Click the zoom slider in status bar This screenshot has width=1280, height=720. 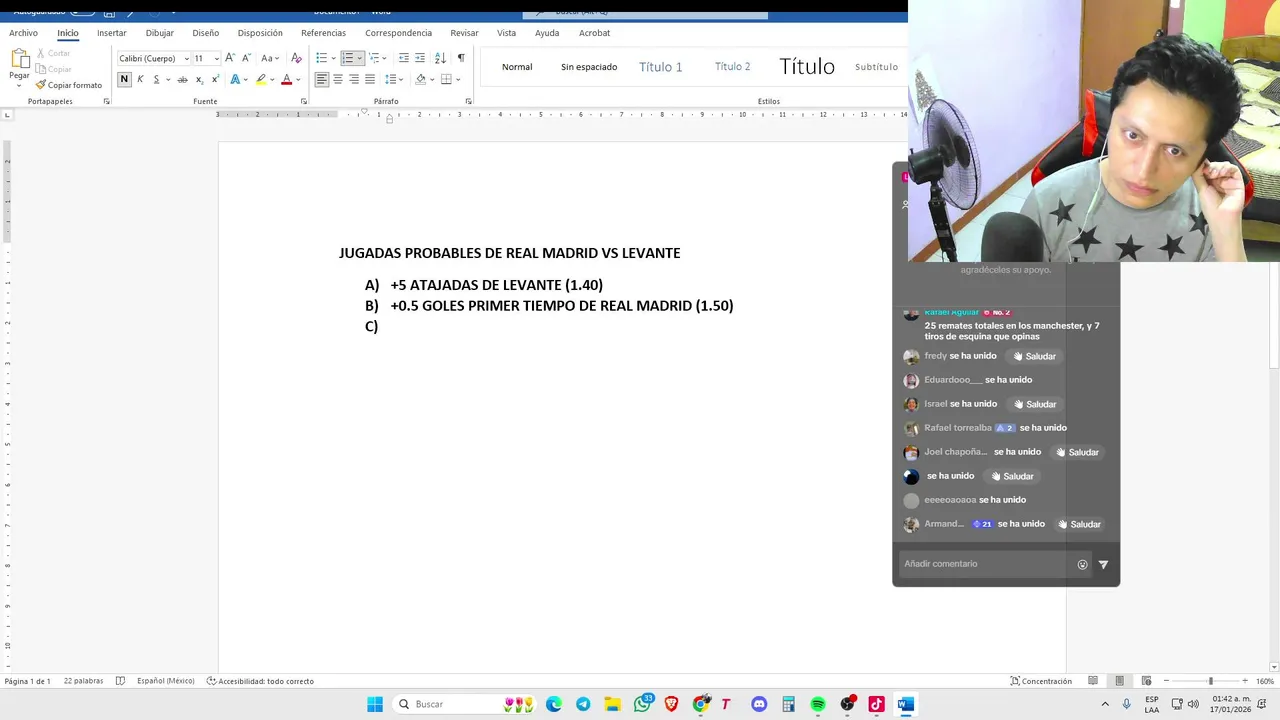click(1210, 681)
